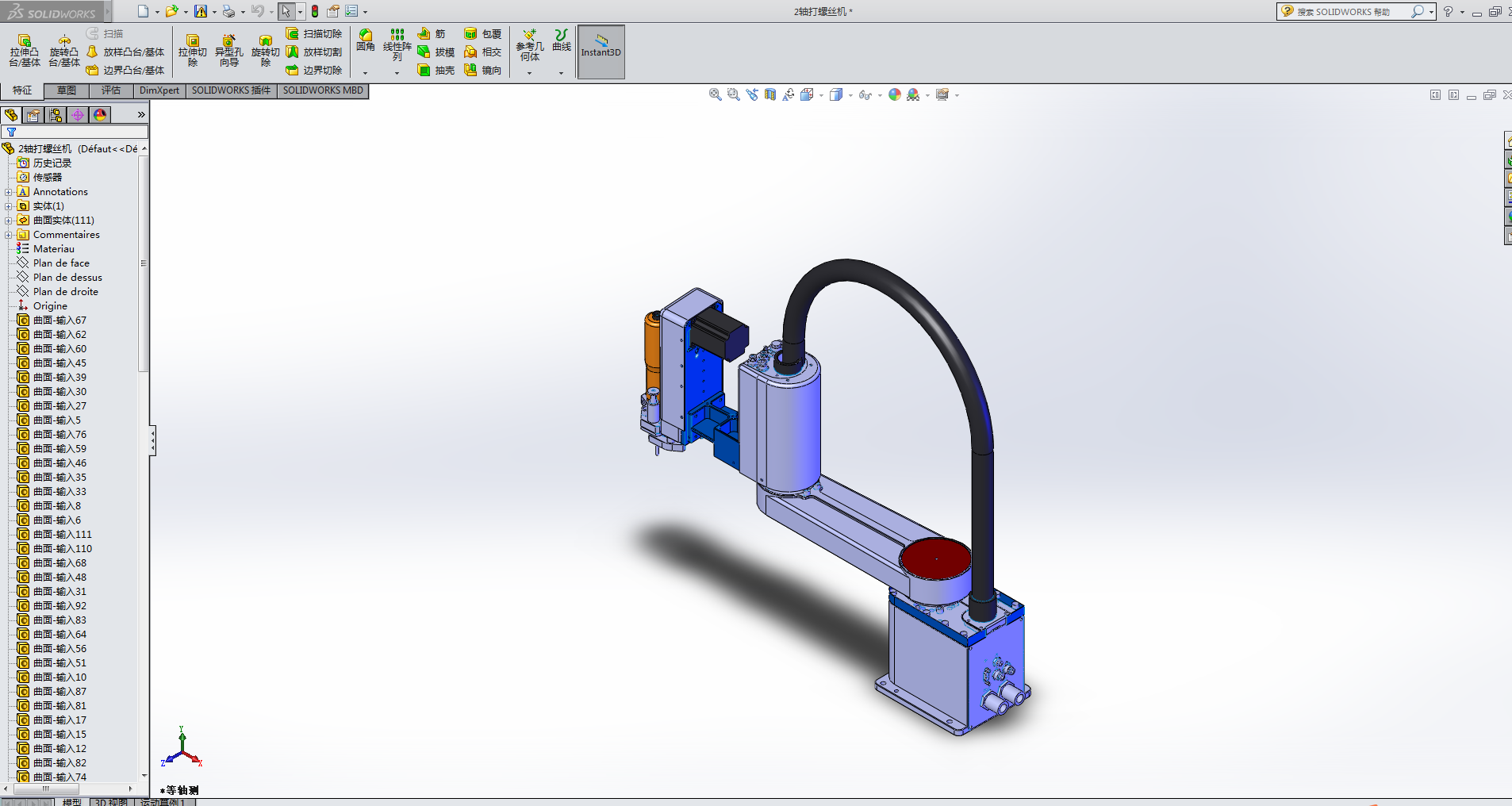Viewport: 1512px width, 806px height.
Task: Click the Edit Appearance color ball icon
Action: click(895, 94)
